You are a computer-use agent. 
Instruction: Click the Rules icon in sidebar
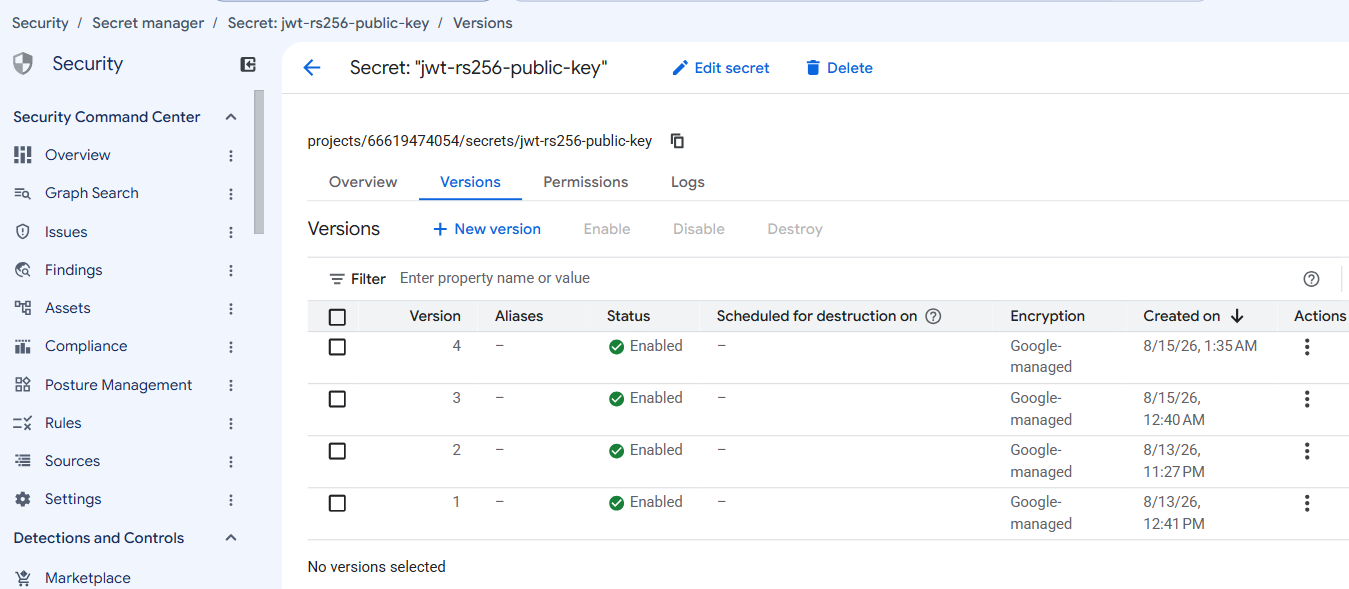pos(23,423)
